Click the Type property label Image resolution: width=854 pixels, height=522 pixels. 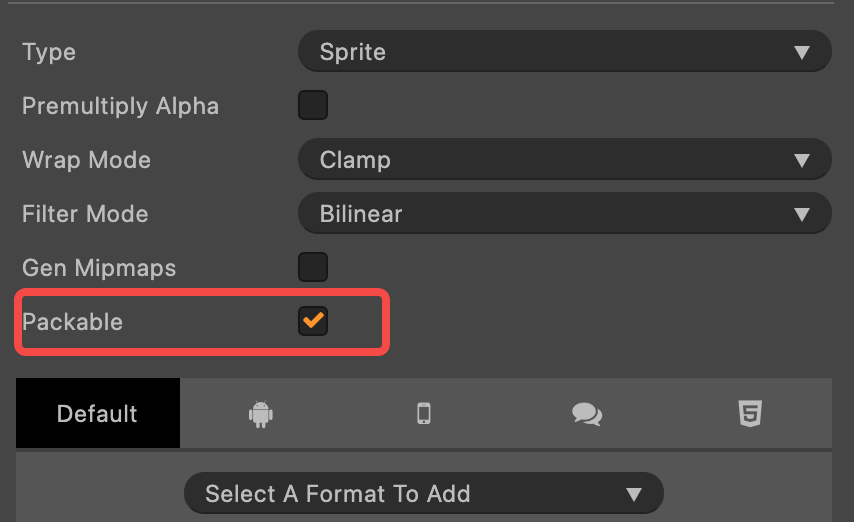(x=49, y=52)
